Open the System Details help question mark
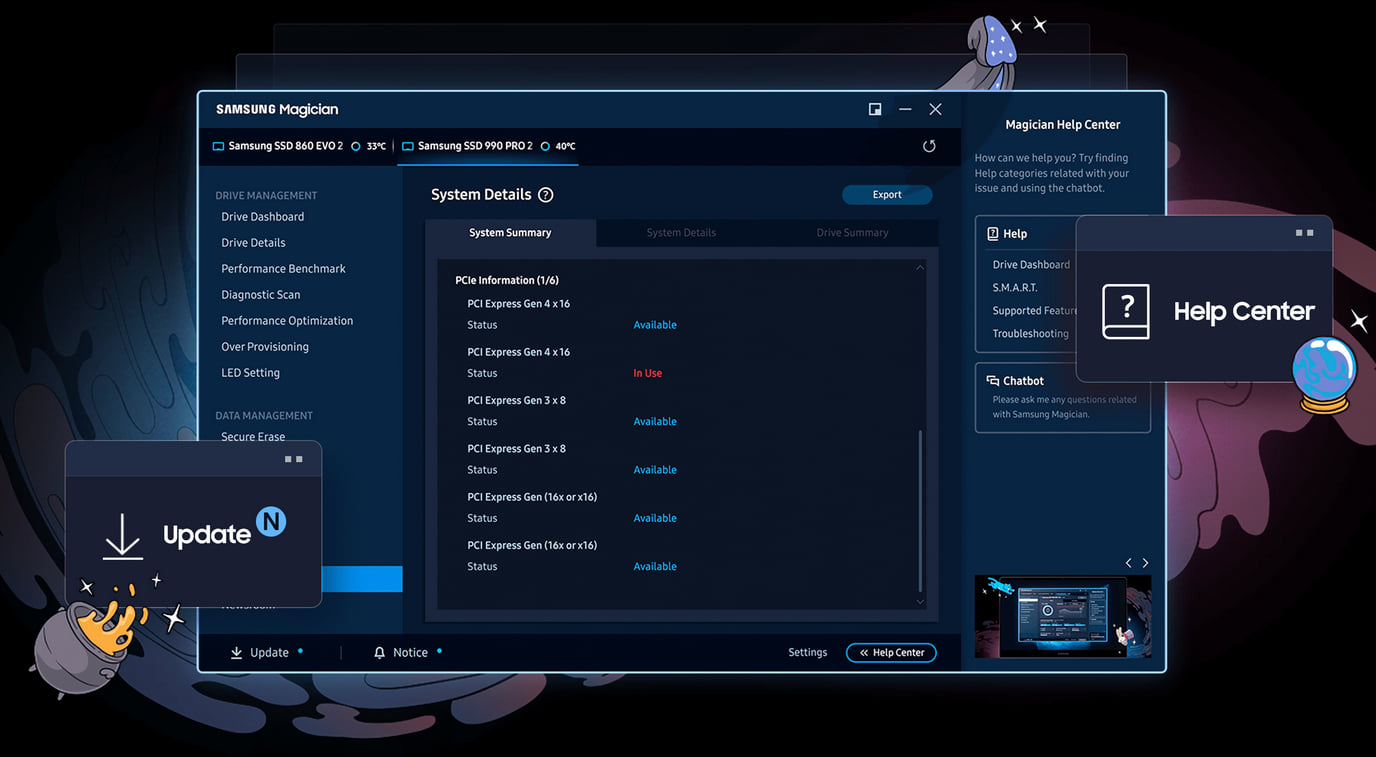Viewport: 1376px width, 757px height. (546, 195)
